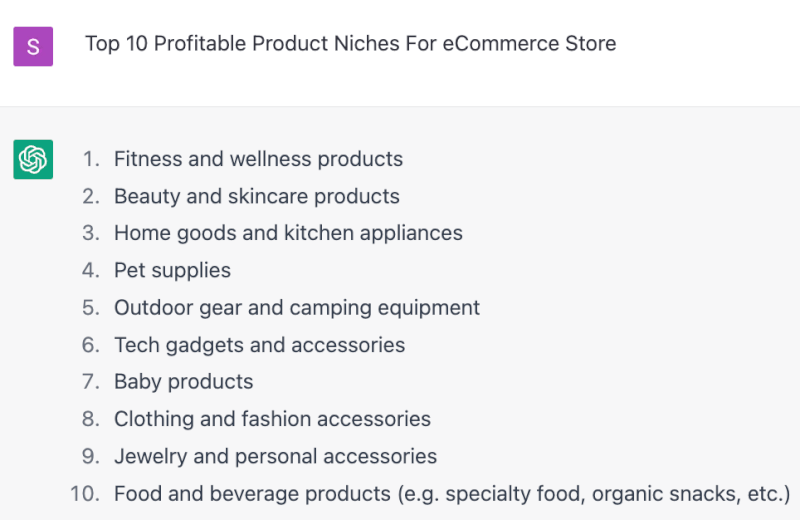
Task: Click the purple S user avatar
Action: [33, 46]
